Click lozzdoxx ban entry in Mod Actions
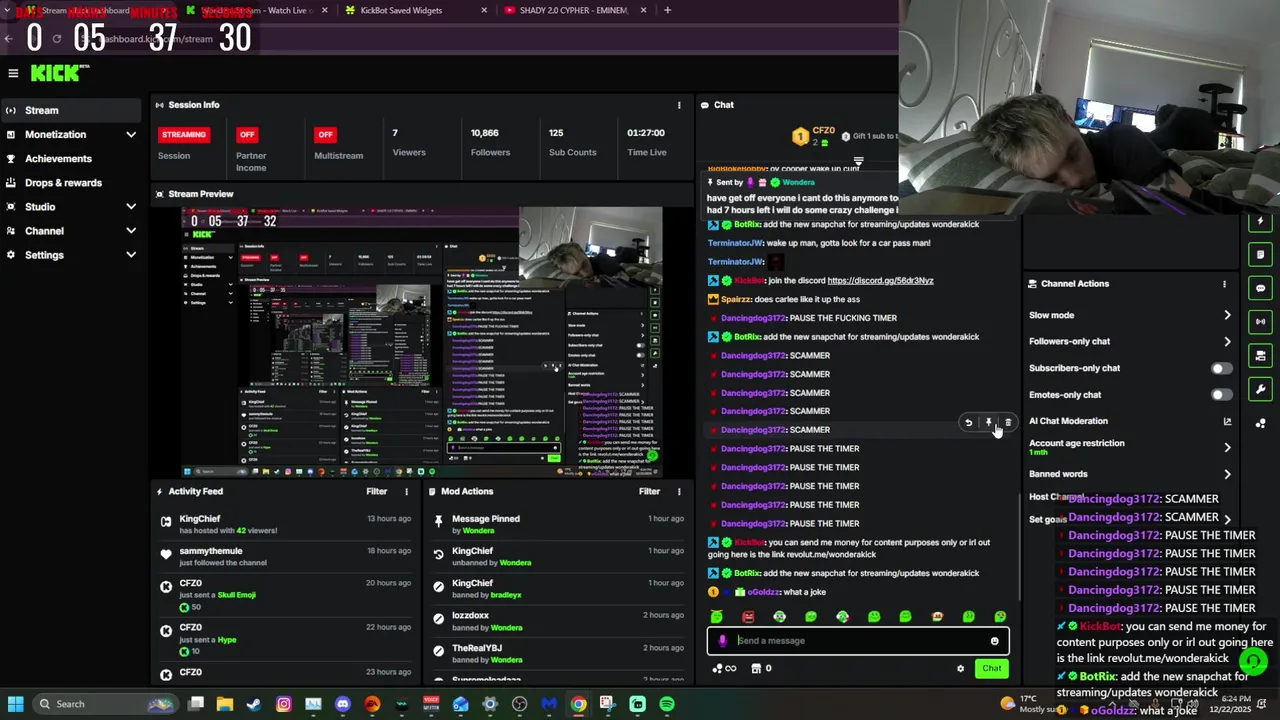 tap(557, 621)
